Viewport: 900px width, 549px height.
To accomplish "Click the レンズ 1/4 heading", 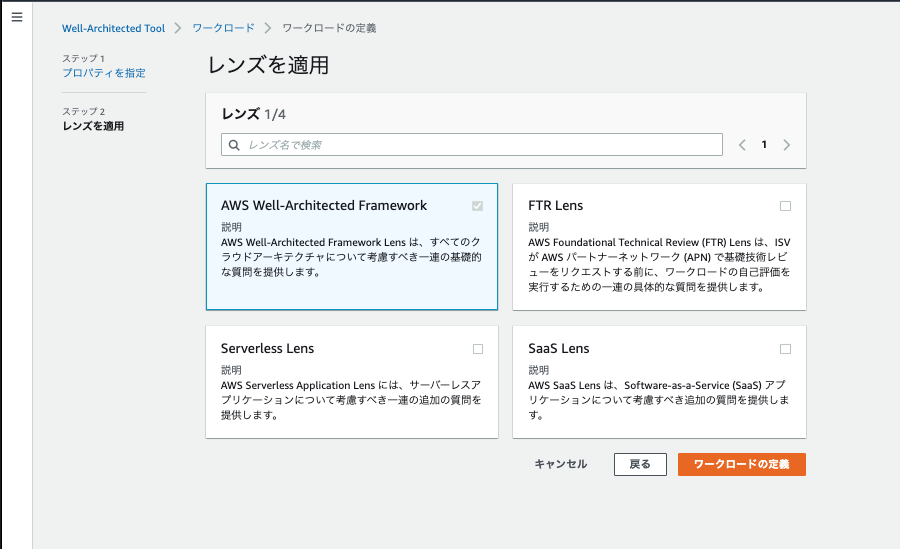I will coord(253,114).
